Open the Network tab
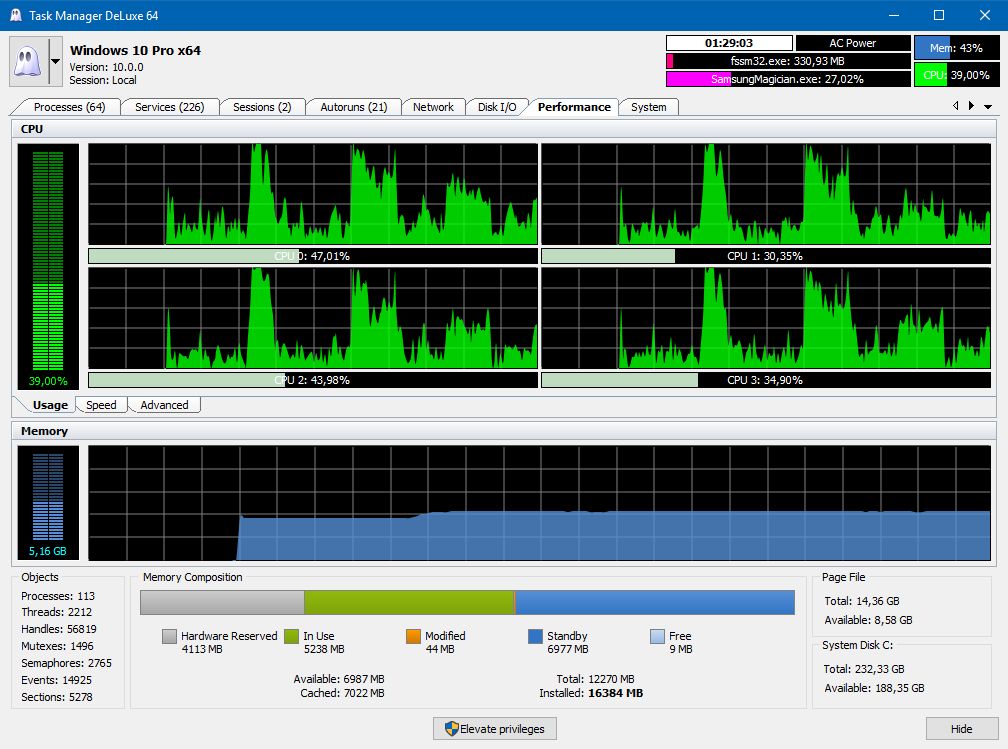This screenshot has height=749, width=1008. click(x=433, y=107)
